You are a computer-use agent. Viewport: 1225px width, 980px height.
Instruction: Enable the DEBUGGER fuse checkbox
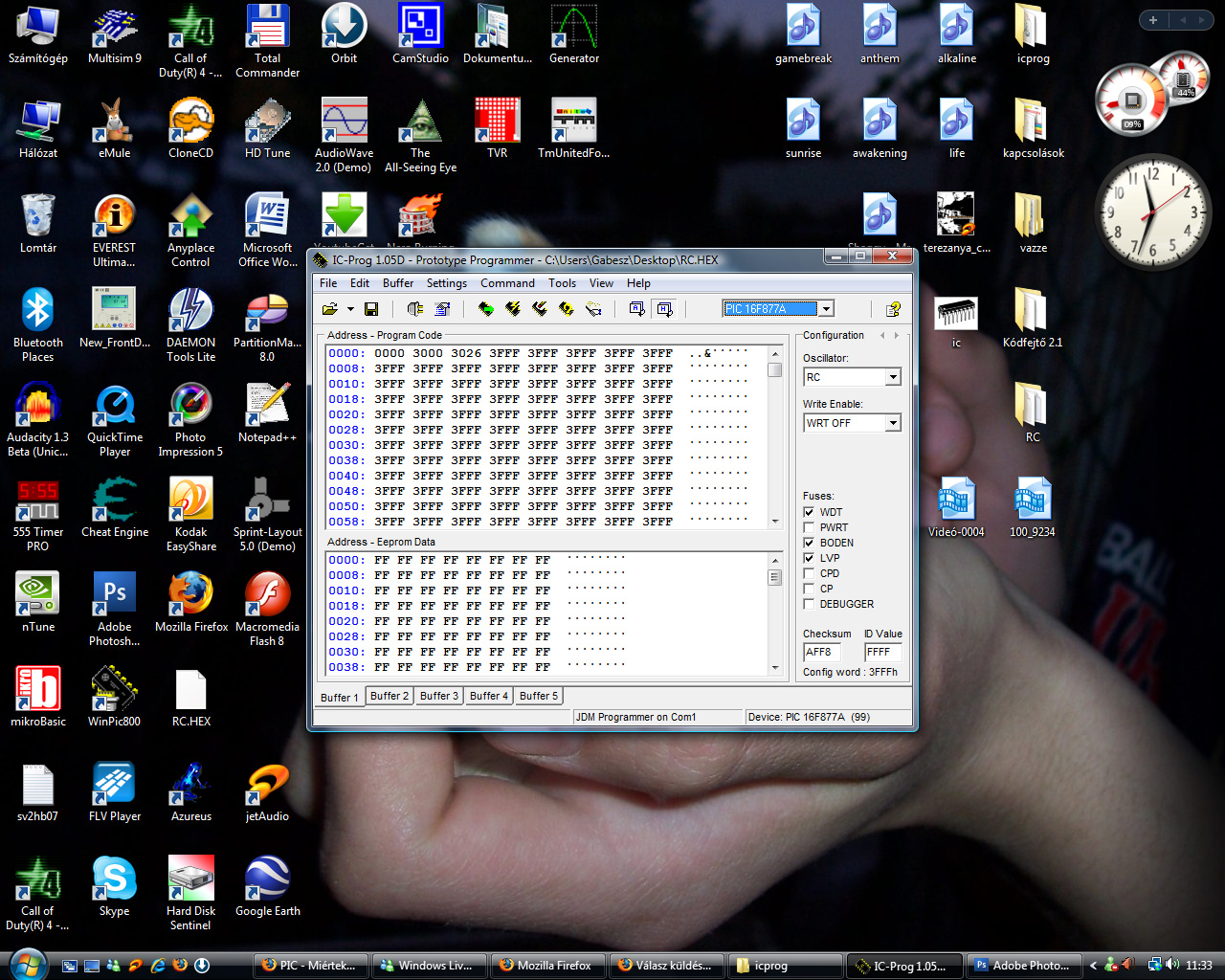[x=809, y=604]
